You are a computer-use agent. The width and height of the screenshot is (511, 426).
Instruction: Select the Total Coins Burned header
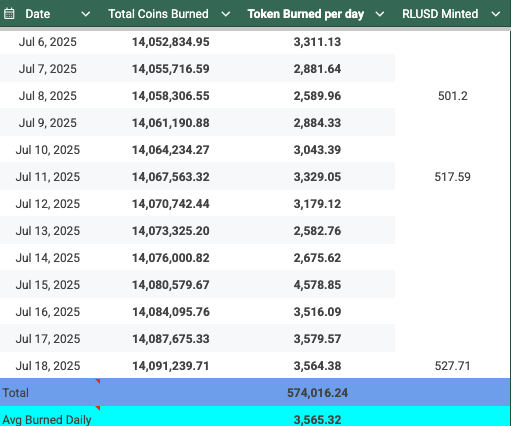[158, 14]
